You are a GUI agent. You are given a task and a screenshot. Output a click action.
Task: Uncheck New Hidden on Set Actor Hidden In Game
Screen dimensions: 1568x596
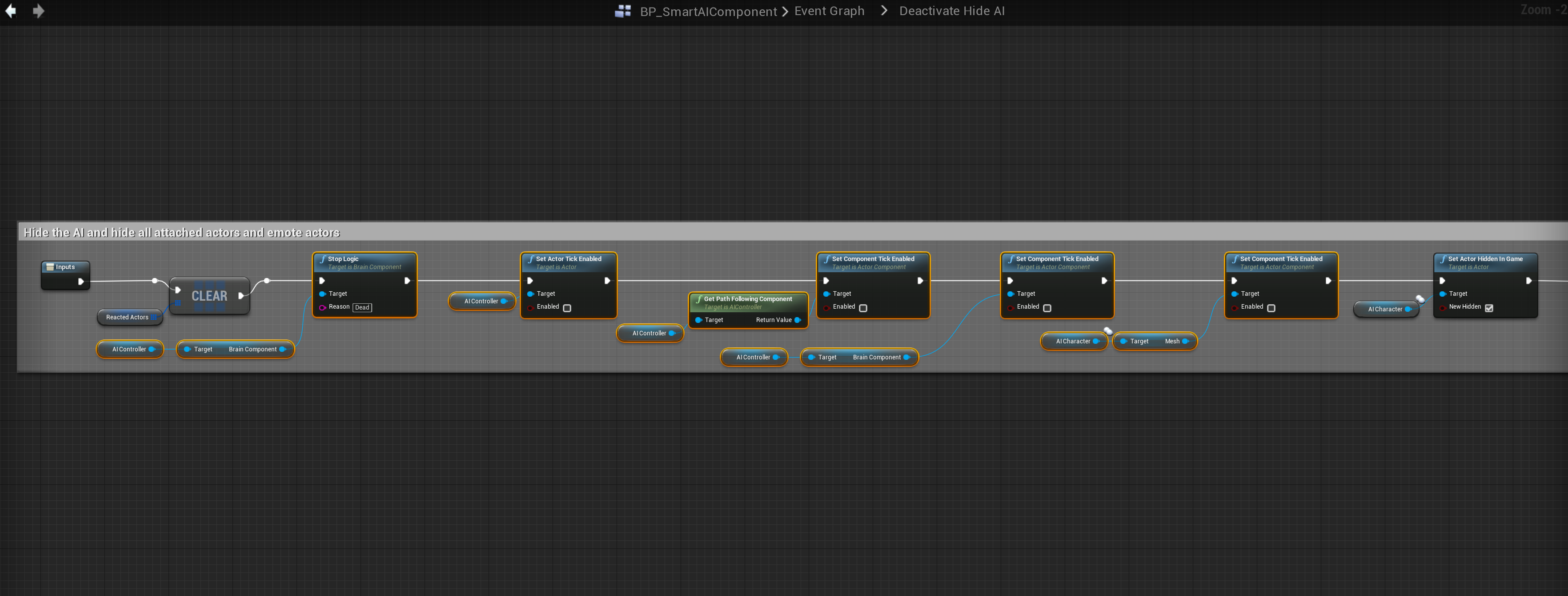pos(1489,308)
